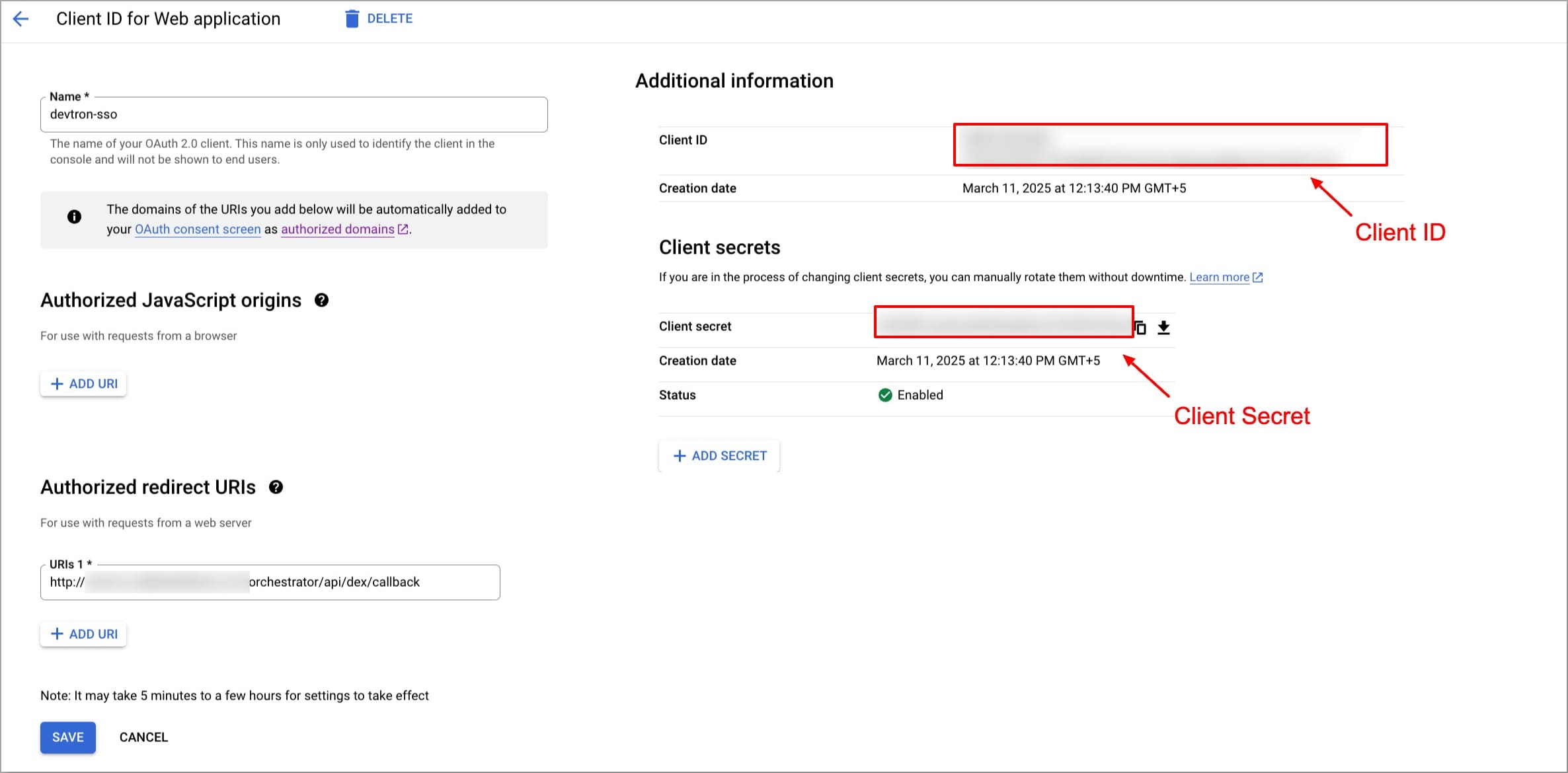Click the green Enabled status checkmark

point(885,395)
